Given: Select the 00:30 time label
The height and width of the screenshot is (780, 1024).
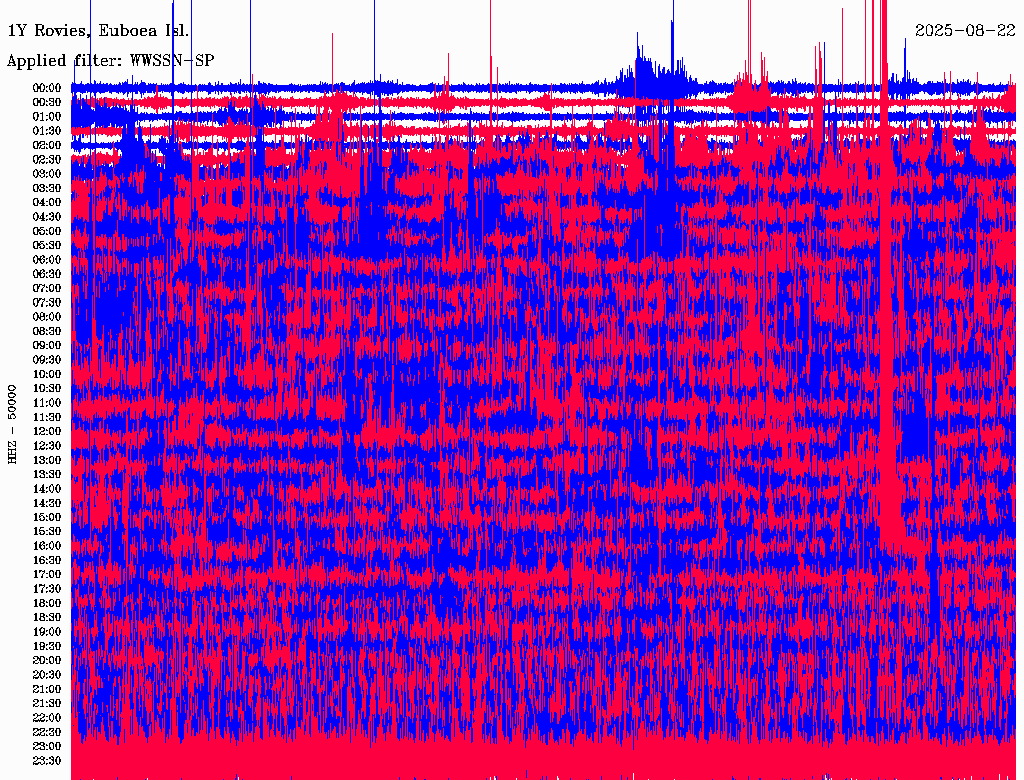Looking at the screenshot, I should pos(47,102).
